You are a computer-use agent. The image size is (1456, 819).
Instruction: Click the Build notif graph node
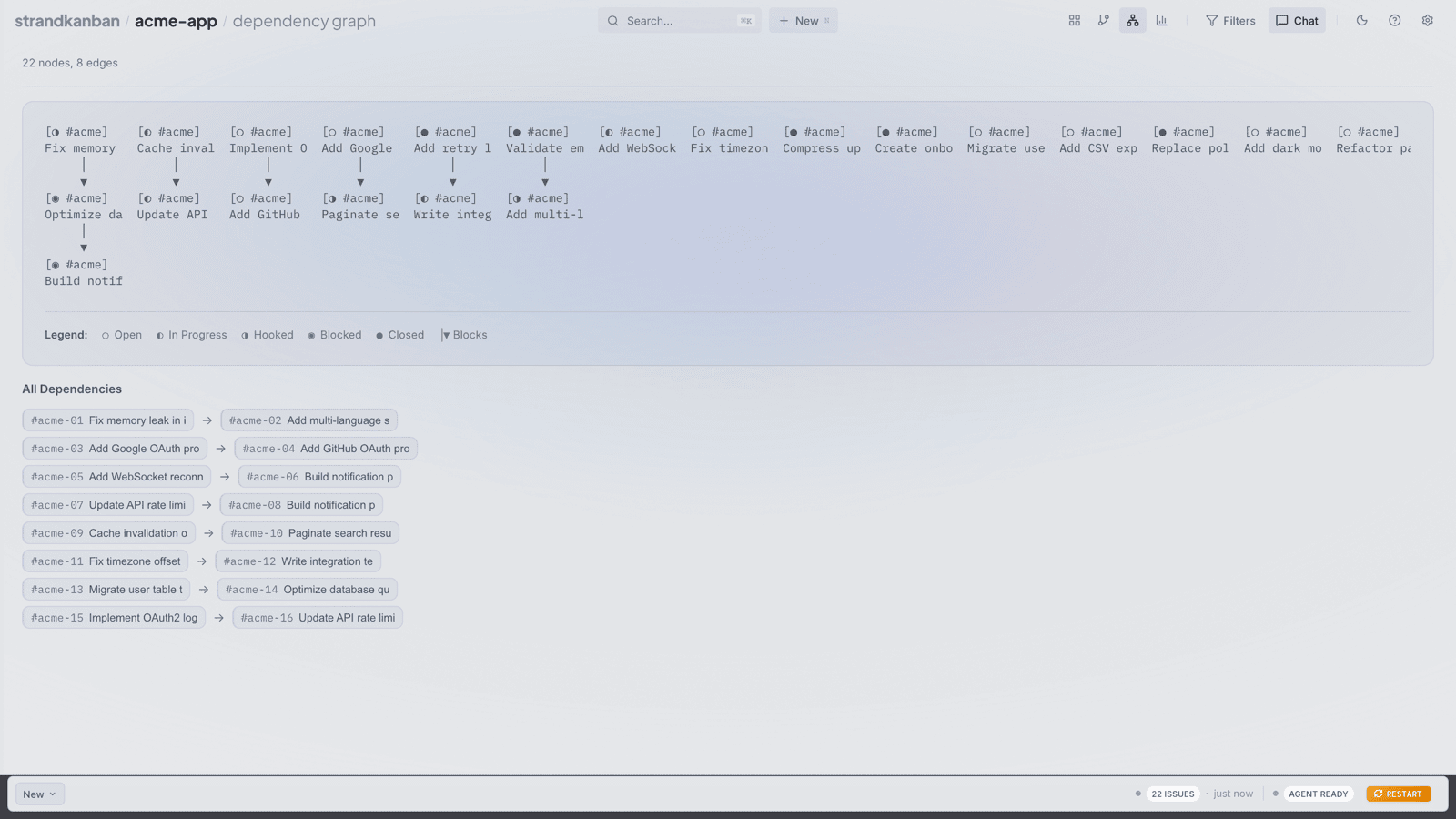[x=83, y=273]
